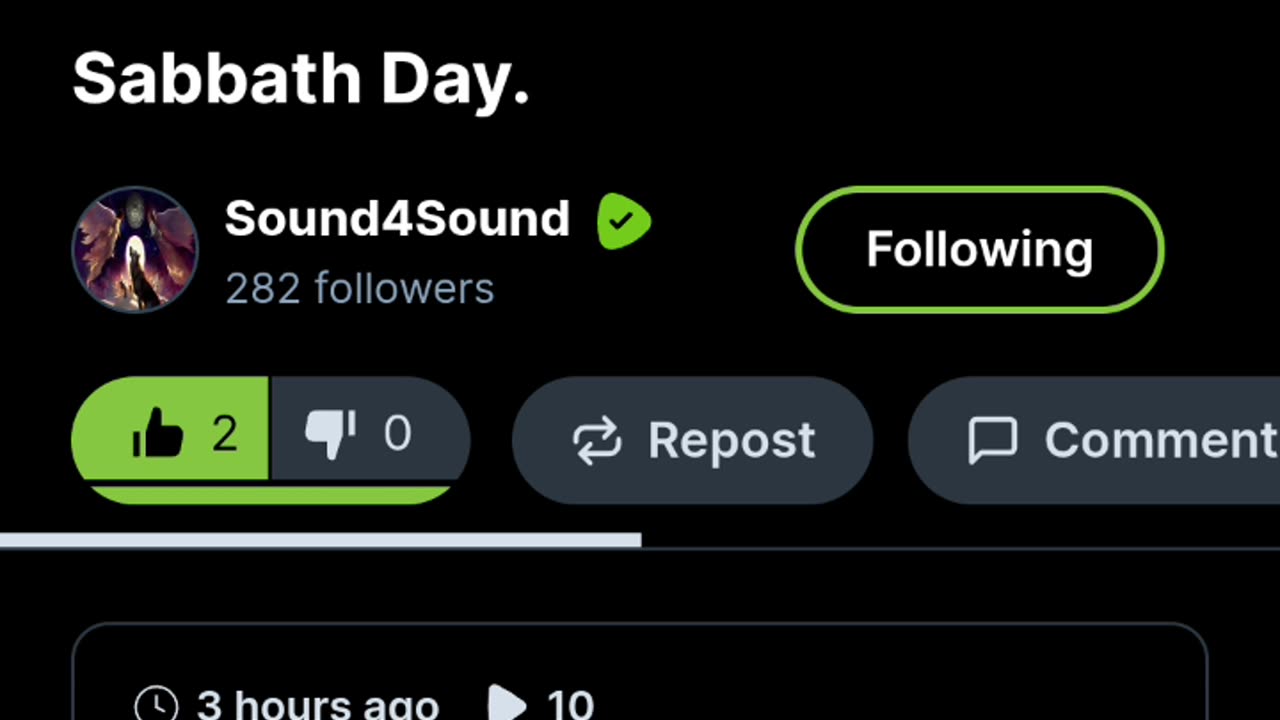Click the like count number 2
Screen dimensions: 1280x720
[225, 434]
